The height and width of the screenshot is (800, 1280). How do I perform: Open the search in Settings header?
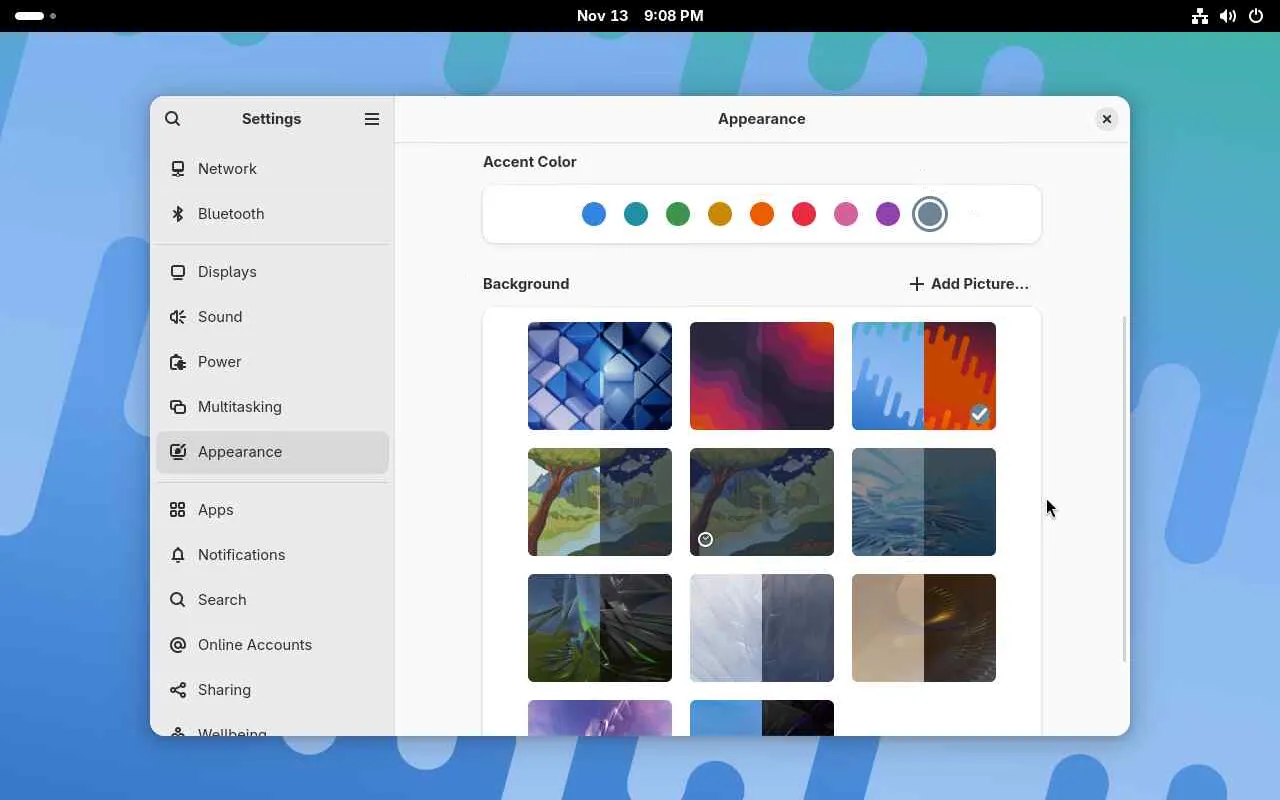tap(173, 119)
